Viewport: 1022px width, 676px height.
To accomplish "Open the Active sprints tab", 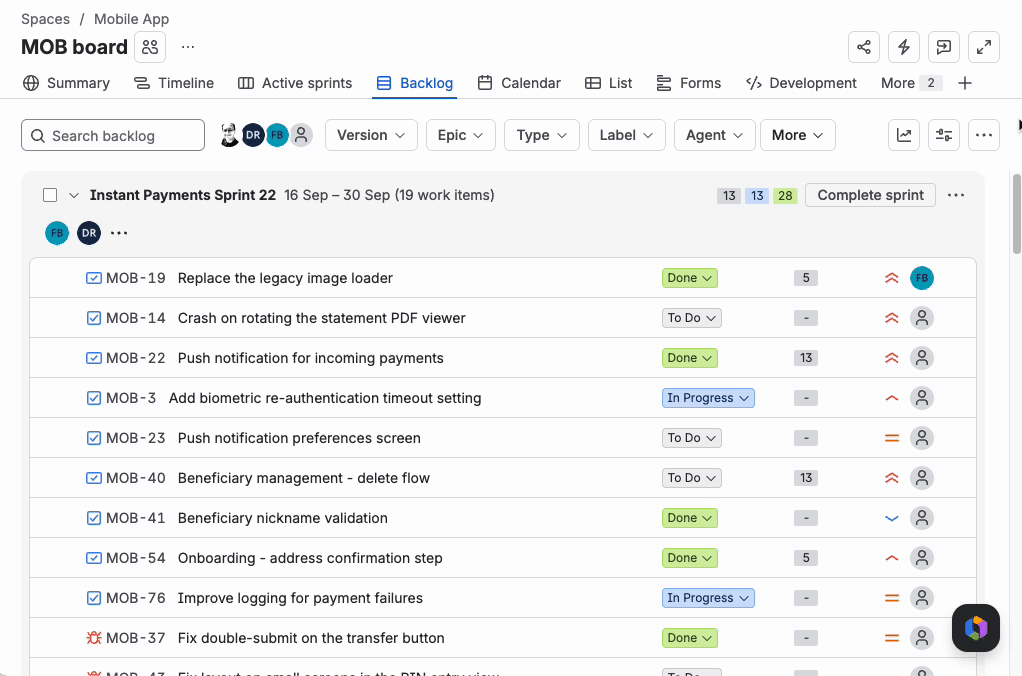I will 295,83.
